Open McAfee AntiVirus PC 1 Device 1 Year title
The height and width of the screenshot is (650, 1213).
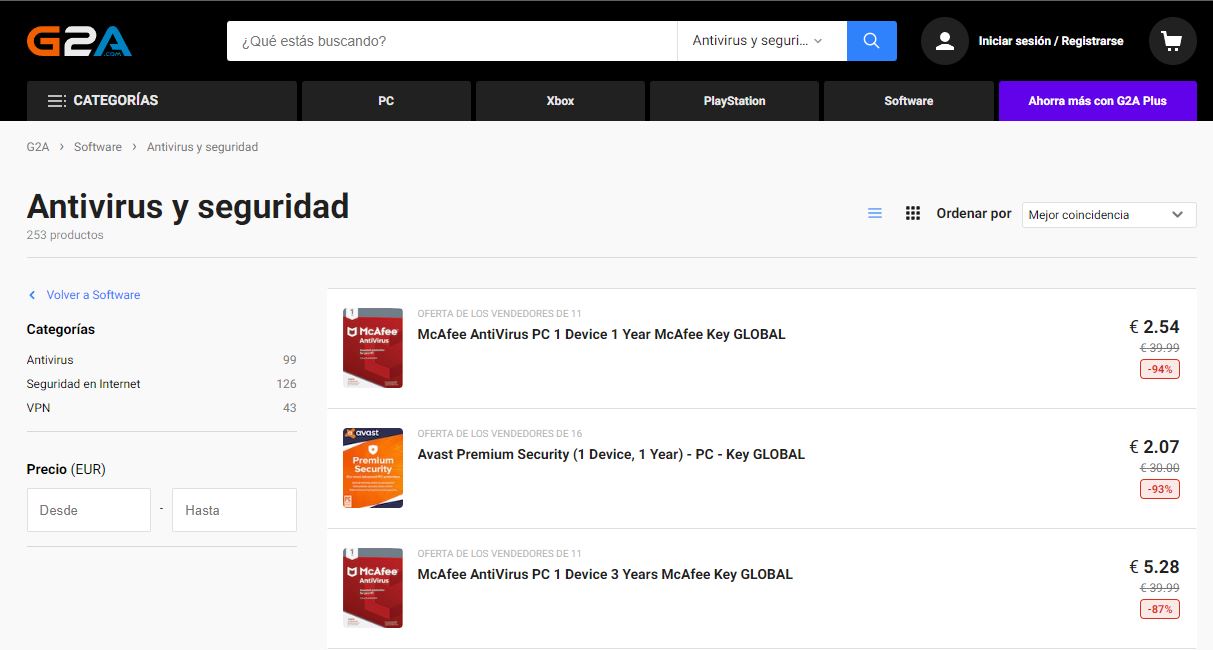tap(601, 334)
